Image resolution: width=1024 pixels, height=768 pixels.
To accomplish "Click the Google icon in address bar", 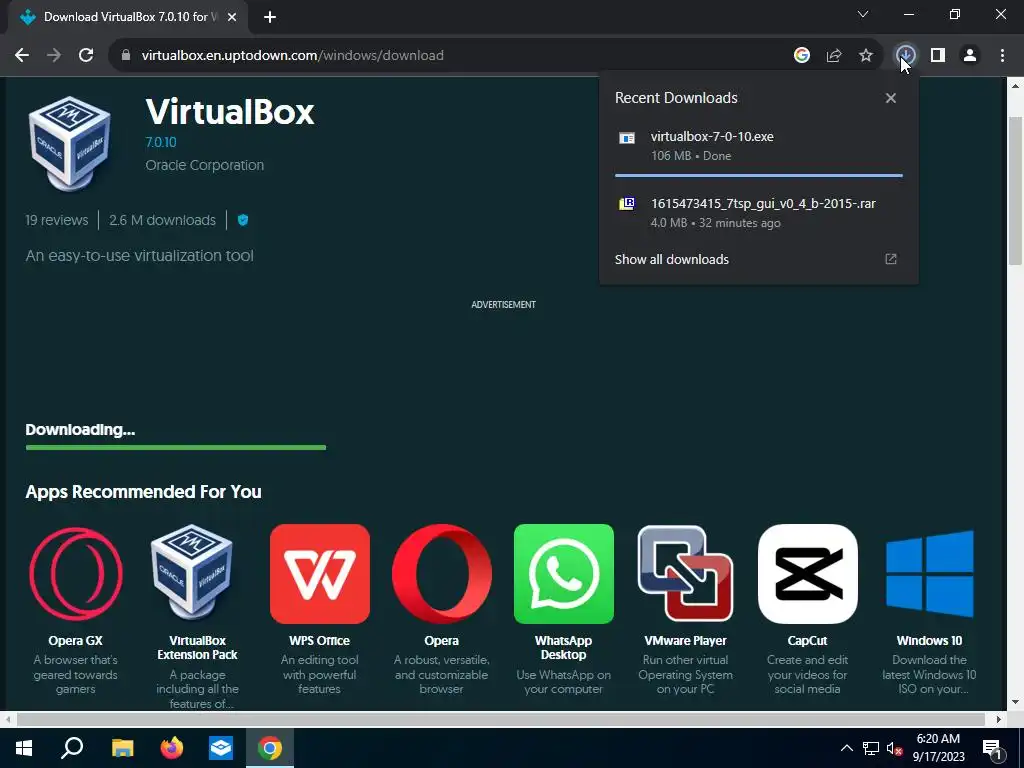I will [801, 56].
